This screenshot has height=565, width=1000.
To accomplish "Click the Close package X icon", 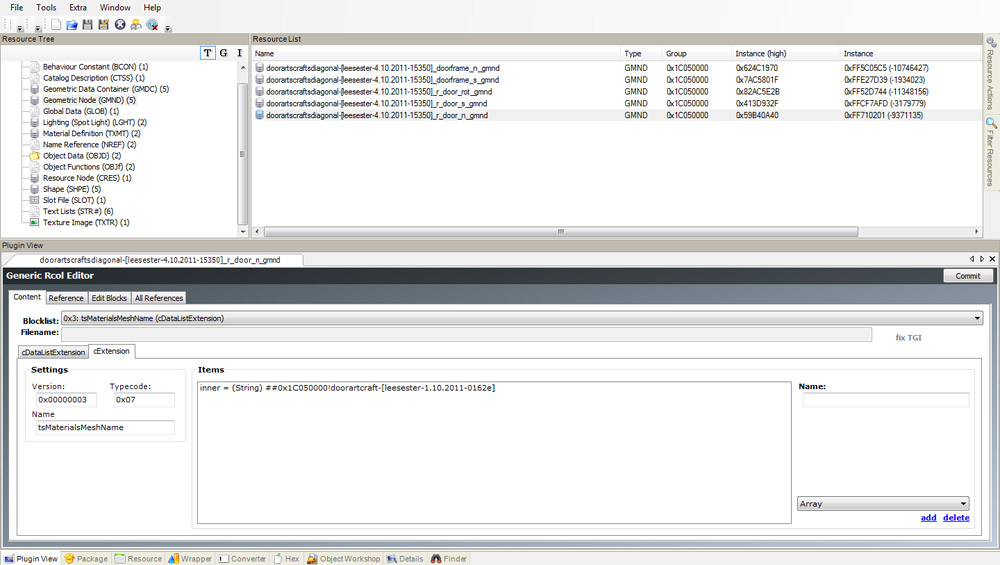I will (x=120, y=24).
